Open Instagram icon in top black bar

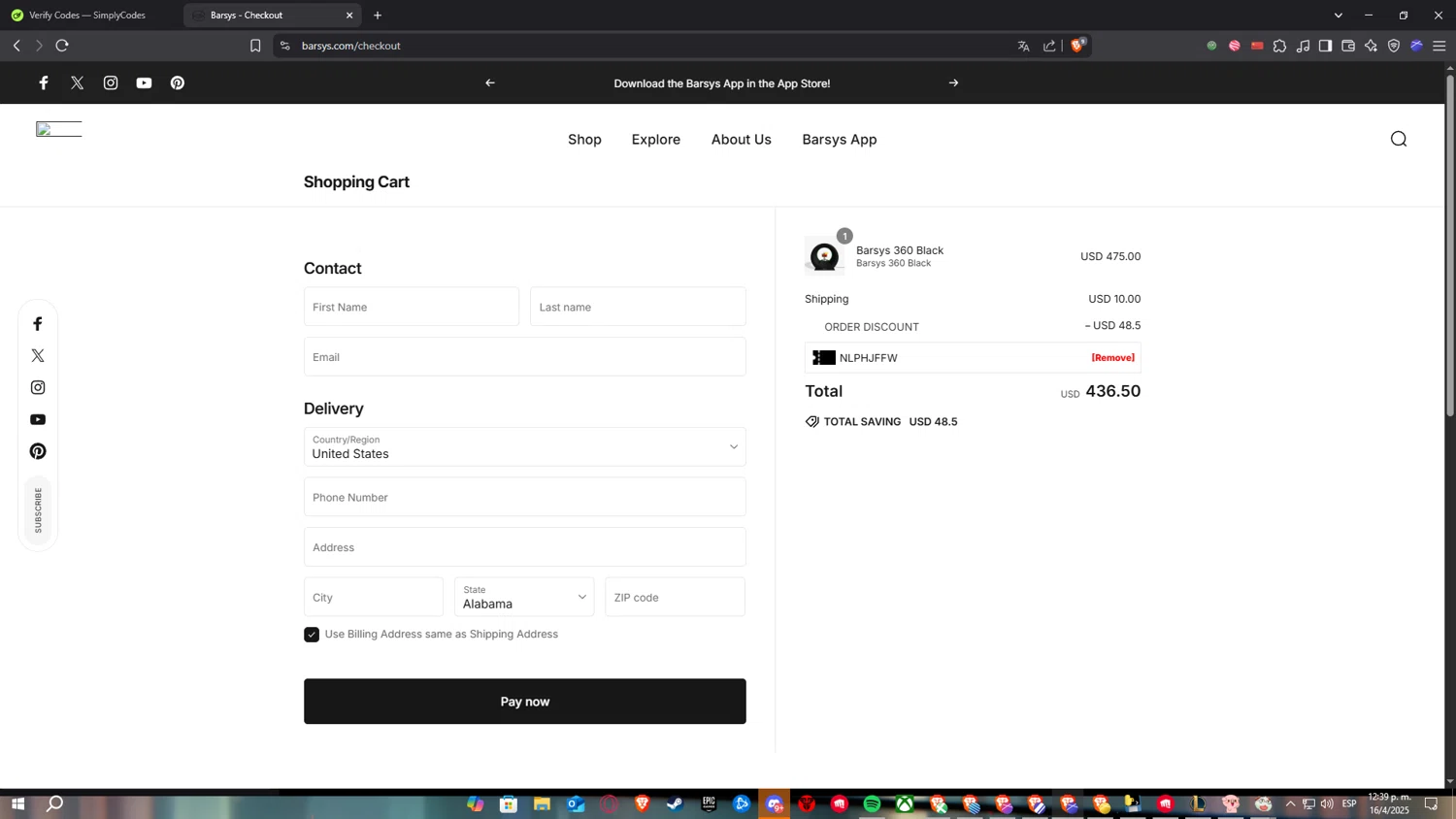pos(111,83)
